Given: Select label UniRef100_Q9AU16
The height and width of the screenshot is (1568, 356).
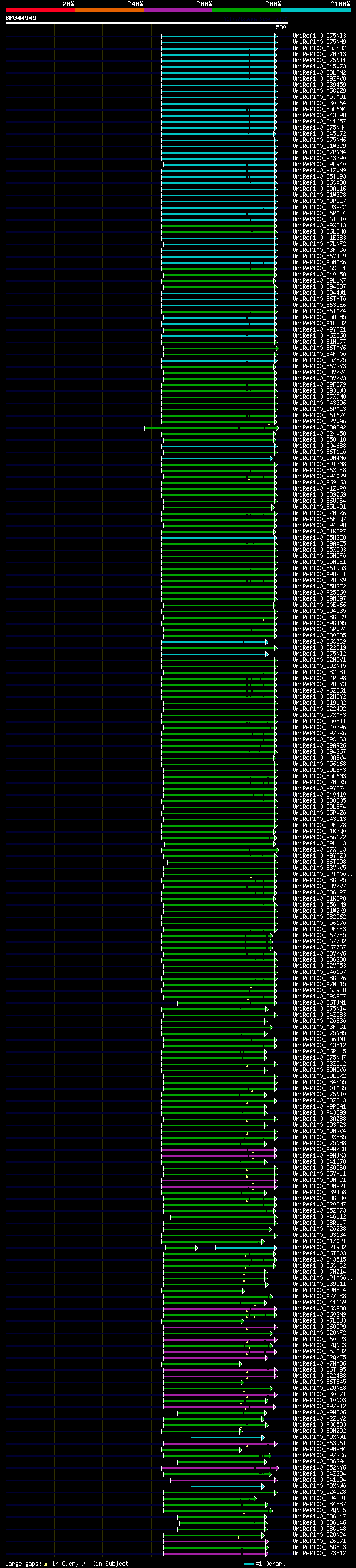Looking at the screenshot, I should click(319, 189).
